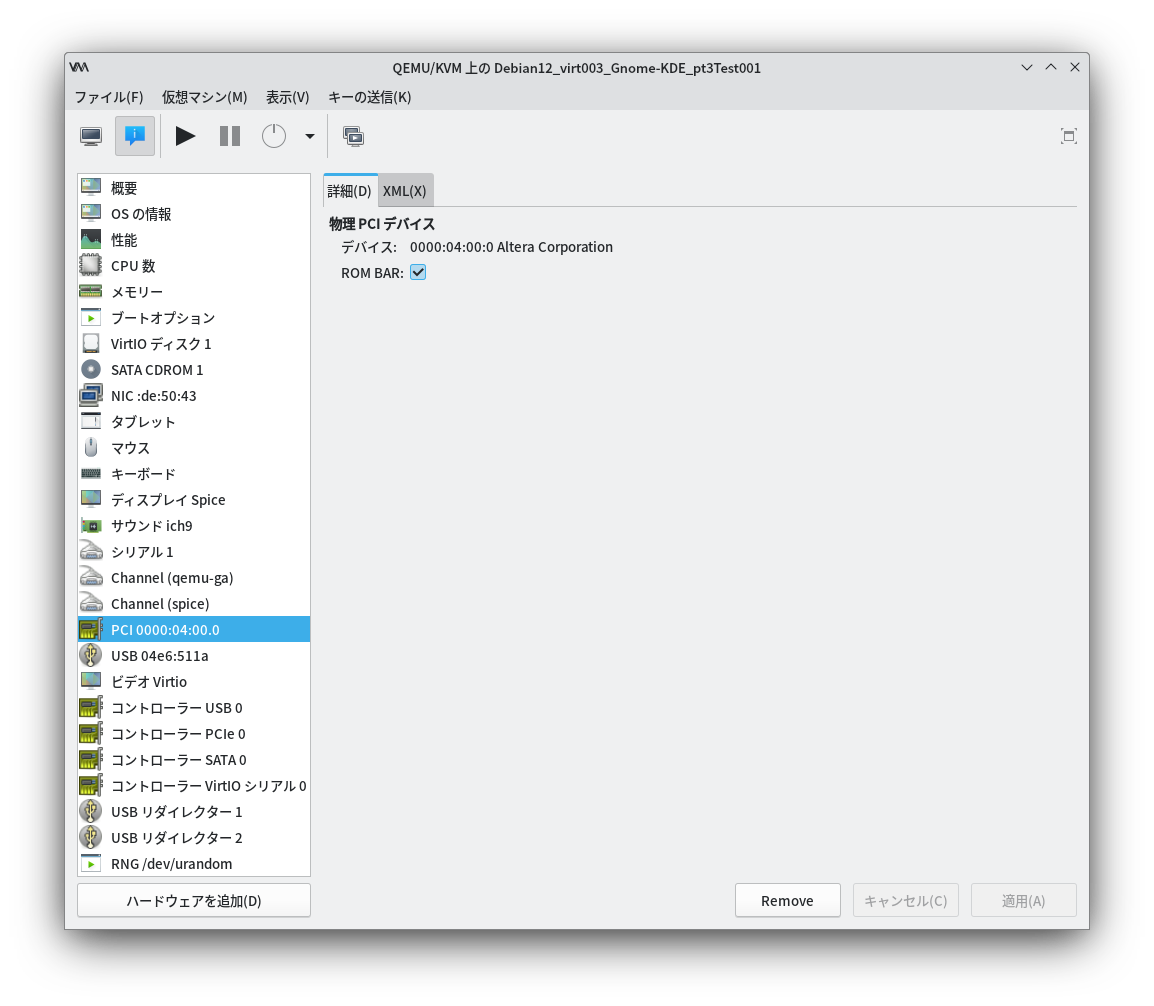The height and width of the screenshot is (1006, 1154).
Task: Maximize the window with up chevron
Action: [x=1051, y=67]
